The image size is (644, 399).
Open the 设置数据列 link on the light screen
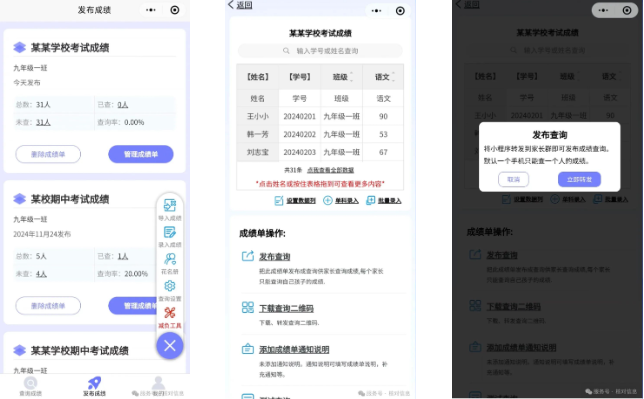[301, 201]
